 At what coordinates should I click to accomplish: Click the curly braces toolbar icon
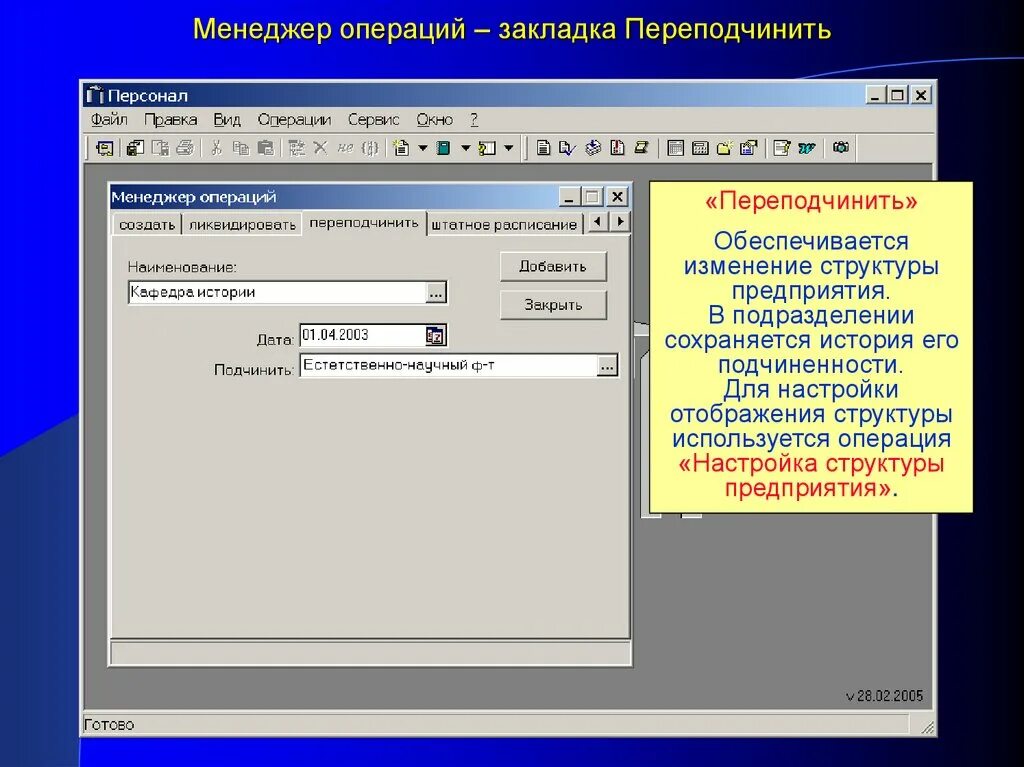coord(370,148)
